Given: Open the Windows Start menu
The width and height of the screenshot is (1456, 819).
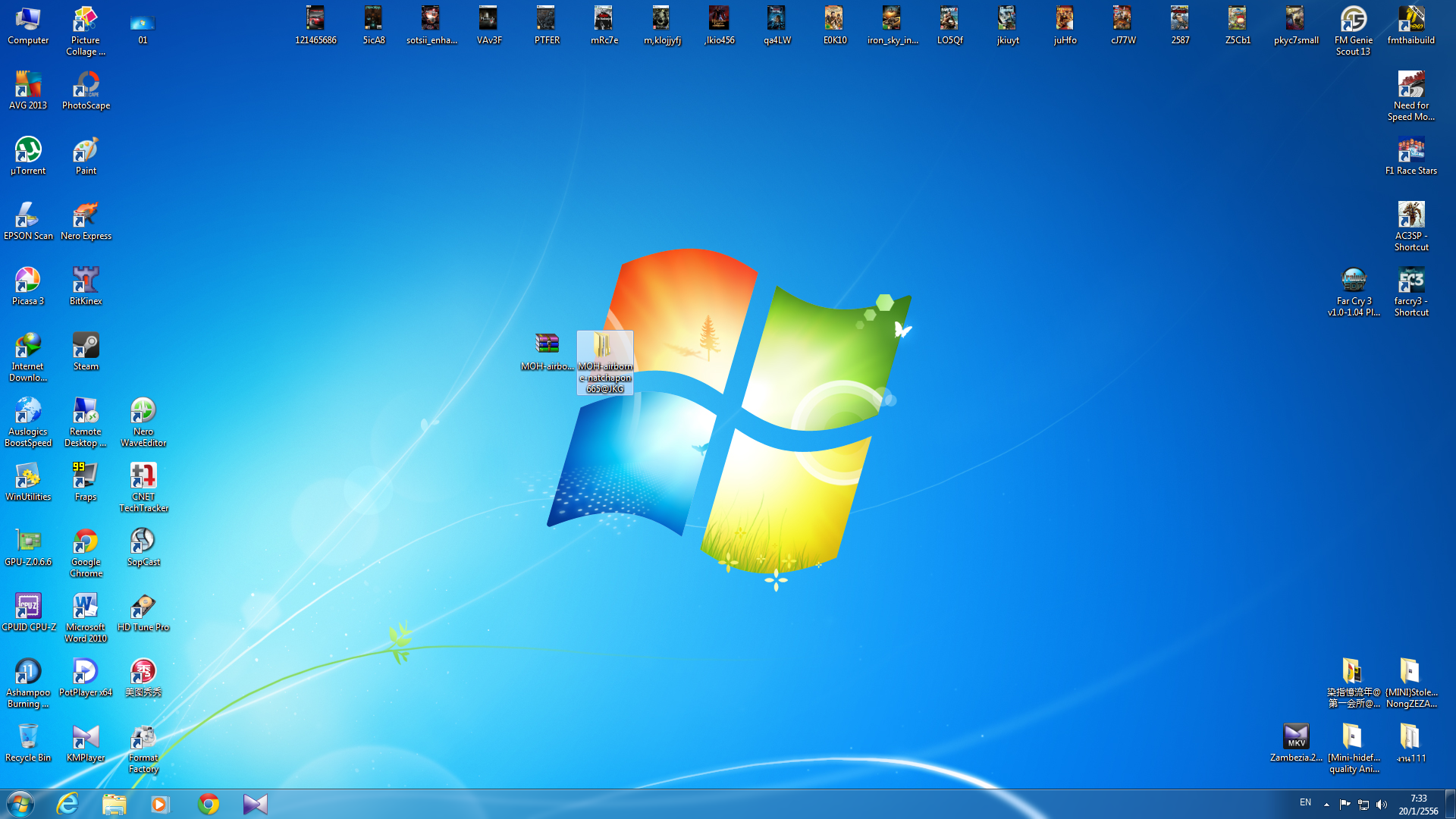Looking at the screenshot, I should (20, 804).
